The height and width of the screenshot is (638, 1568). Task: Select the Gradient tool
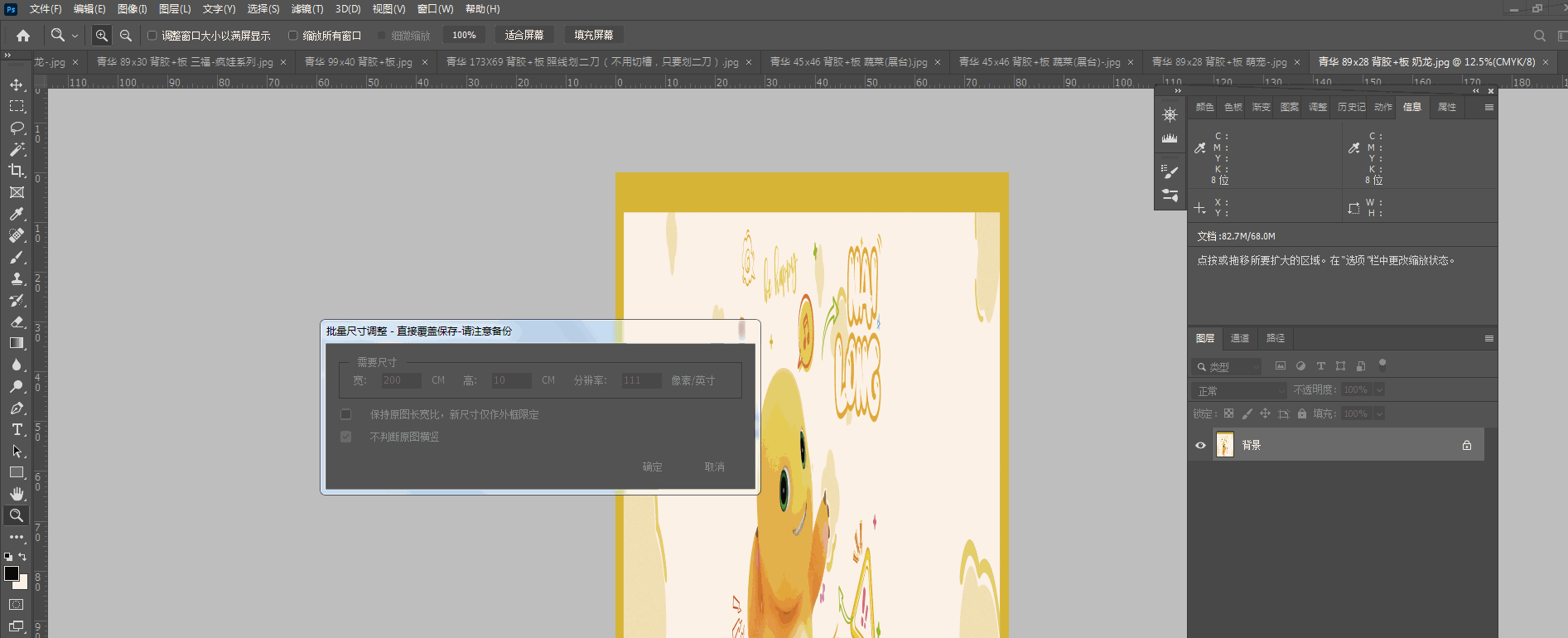pyautogui.click(x=17, y=343)
